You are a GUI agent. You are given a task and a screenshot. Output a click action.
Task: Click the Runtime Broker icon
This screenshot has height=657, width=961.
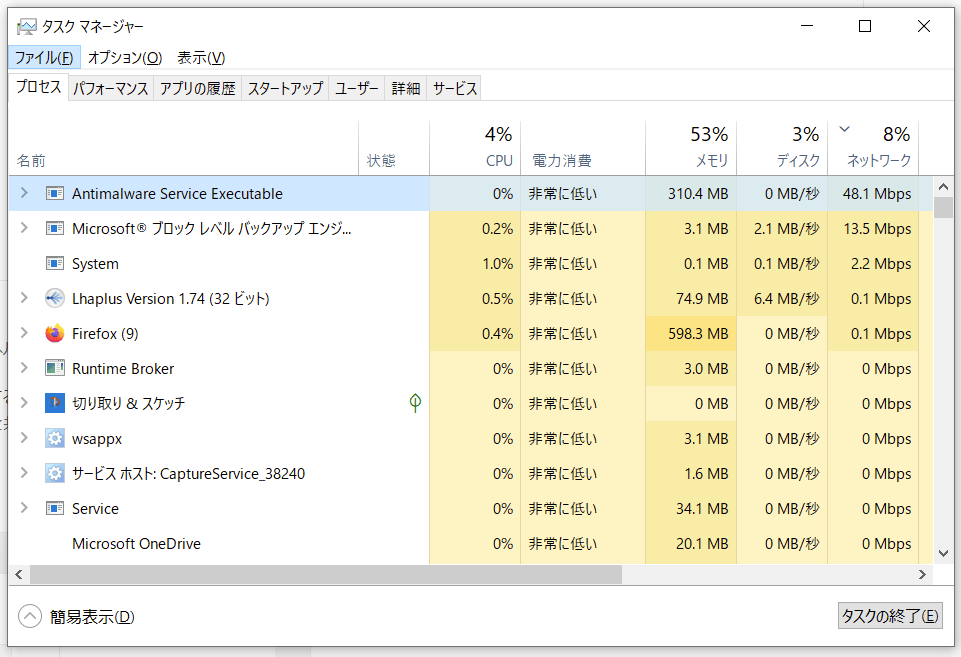click(x=55, y=368)
